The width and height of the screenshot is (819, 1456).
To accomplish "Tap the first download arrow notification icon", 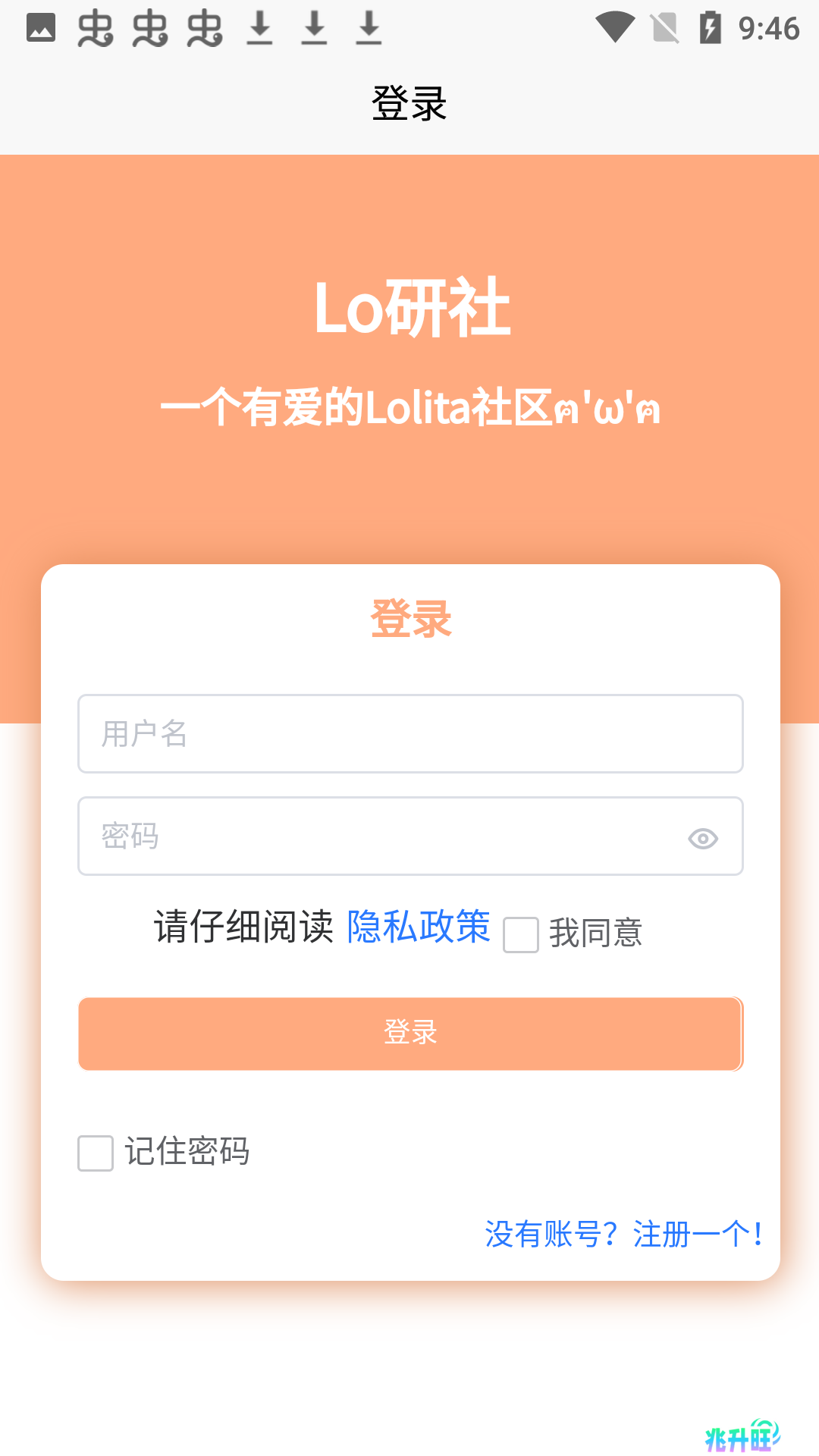I will point(259,28).
